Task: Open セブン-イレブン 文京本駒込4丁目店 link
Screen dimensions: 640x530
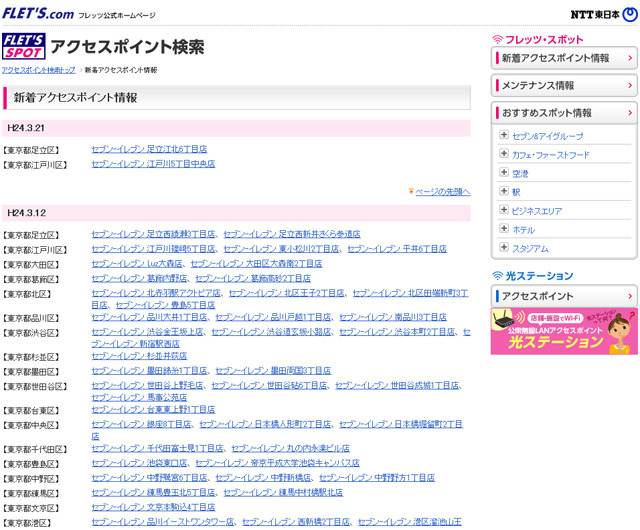Action: pyautogui.click(x=153, y=507)
